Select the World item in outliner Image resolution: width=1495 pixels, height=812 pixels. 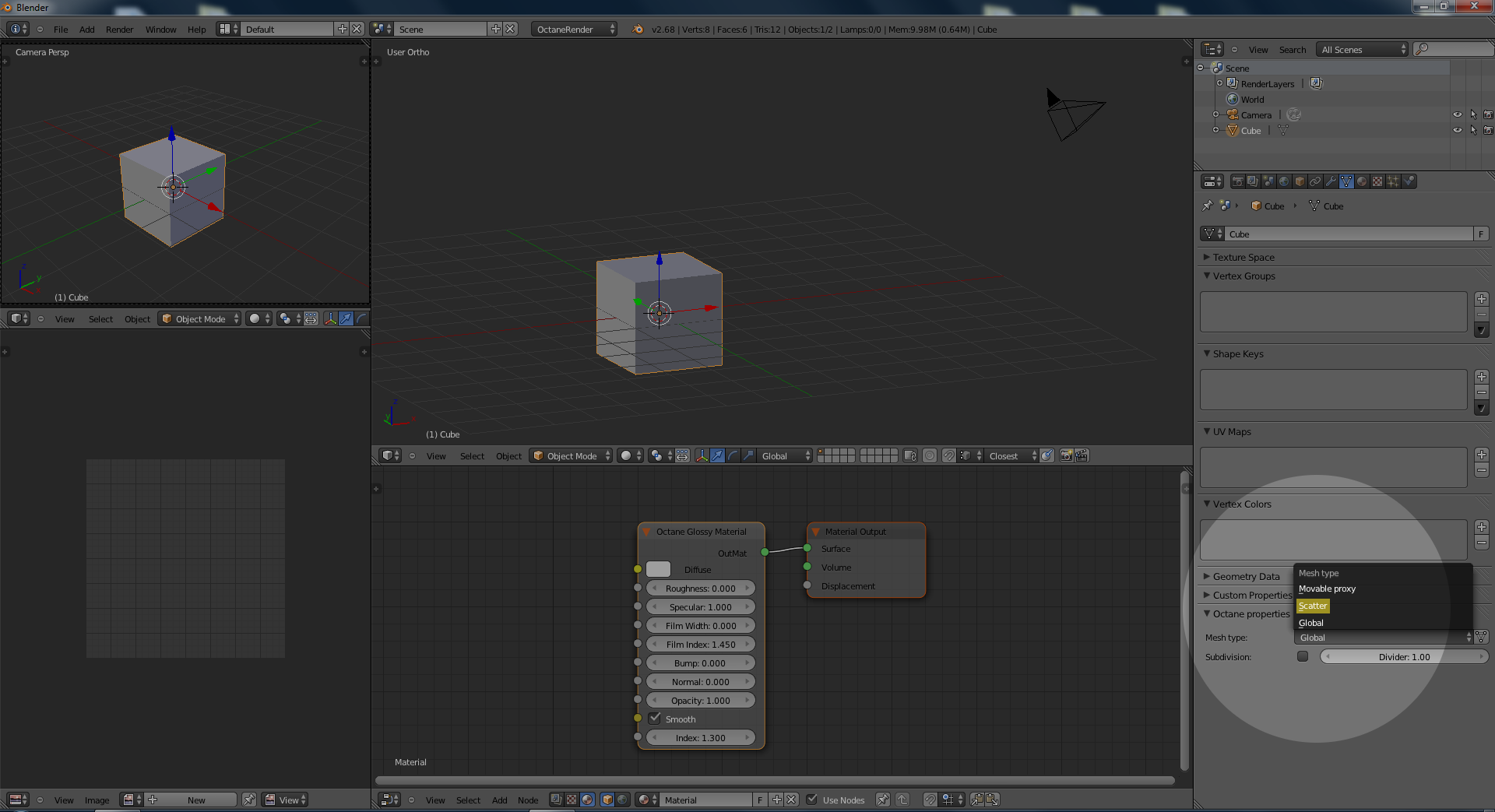coord(1252,99)
